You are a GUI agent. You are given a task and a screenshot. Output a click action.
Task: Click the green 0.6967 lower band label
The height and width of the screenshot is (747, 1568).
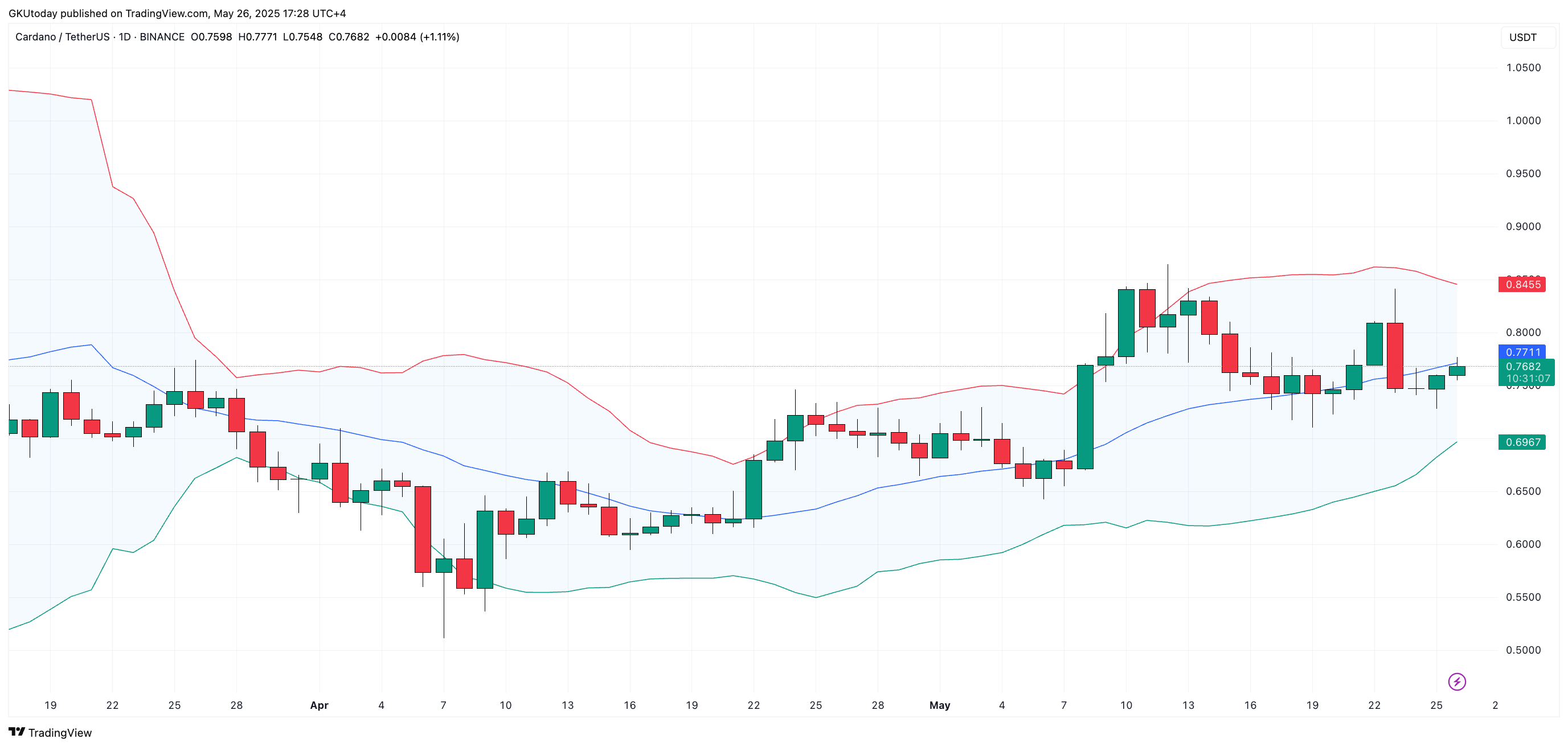(x=1522, y=442)
